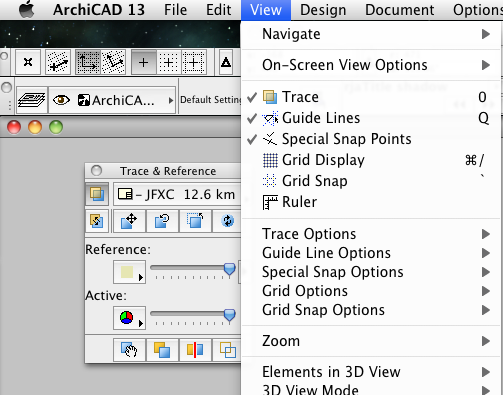Toggle the eye layer visibility icon
Viewport: 503px width, 395px height.
click(x=61, y=100)
